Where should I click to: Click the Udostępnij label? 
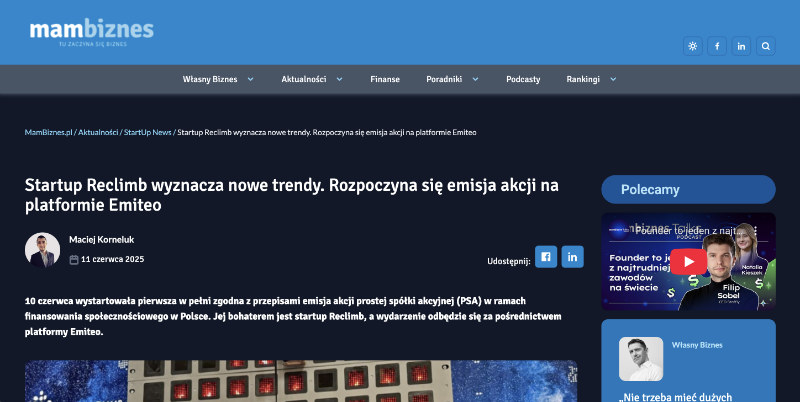[x=509, y=261]
